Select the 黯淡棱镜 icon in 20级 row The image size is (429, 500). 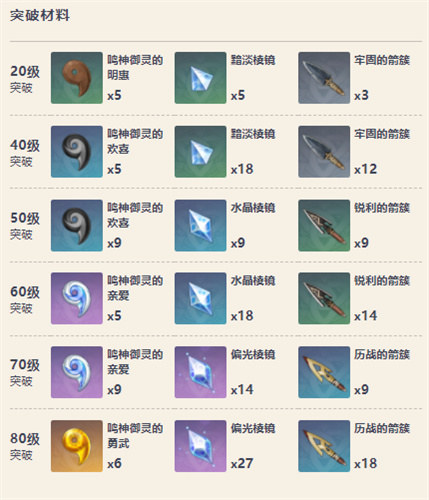200,78
